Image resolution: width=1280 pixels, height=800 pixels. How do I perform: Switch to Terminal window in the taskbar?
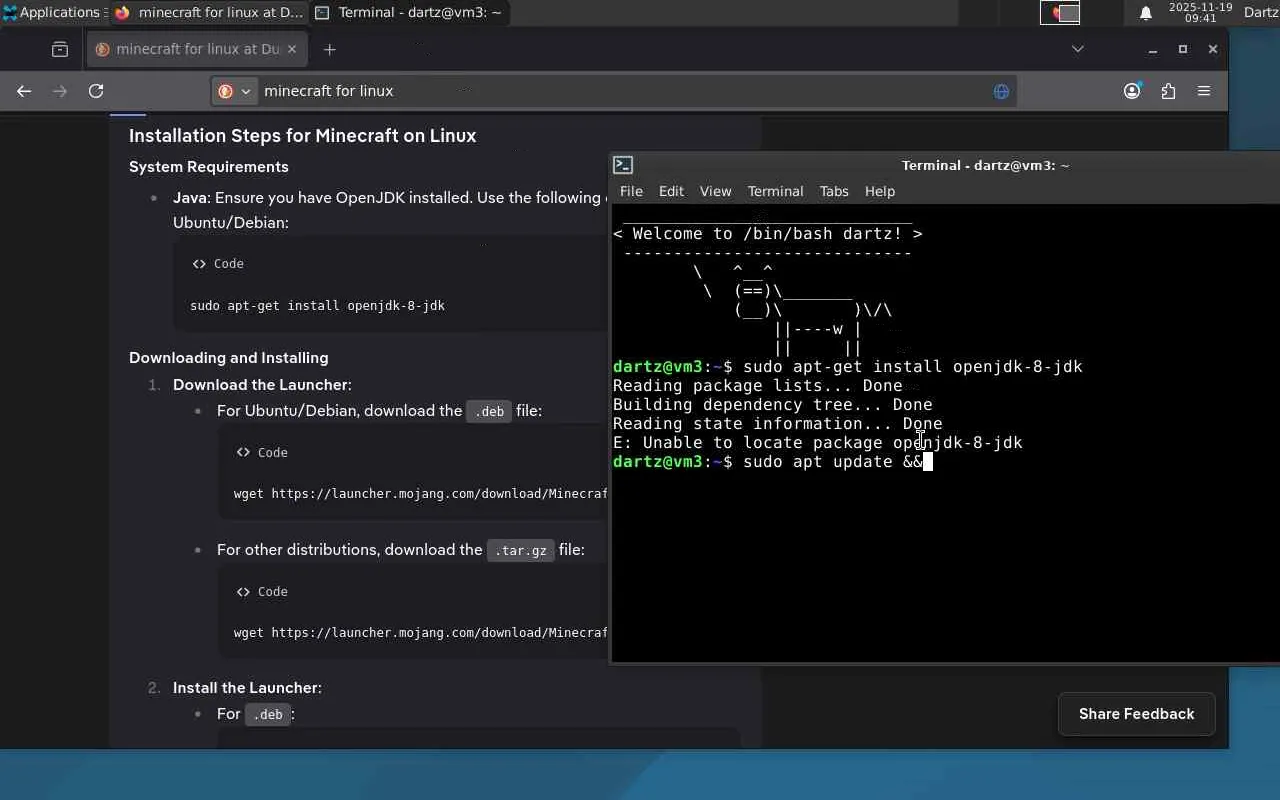tap(408, 13)
